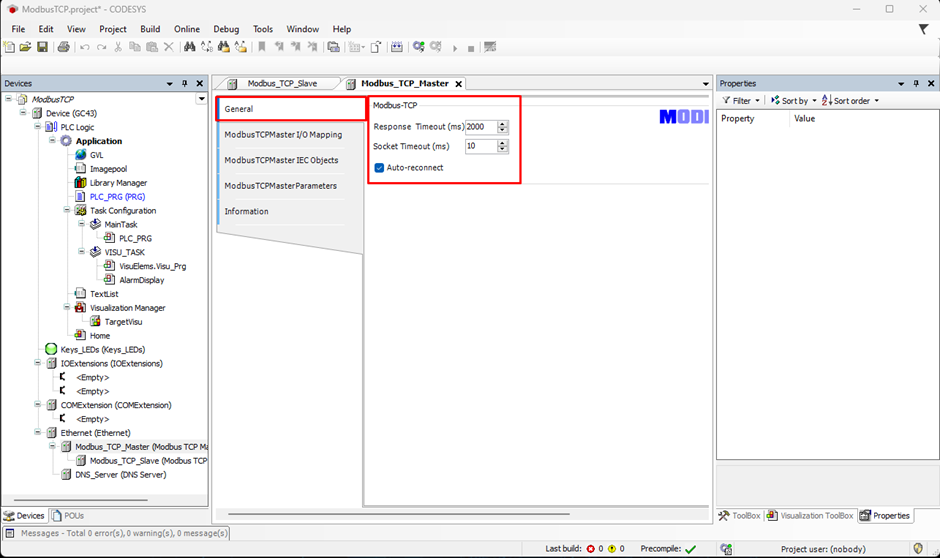The width and height of the screenshot is (940, 558).
Task: Click the Paste clipboard icon
Action: click(152, 47)
